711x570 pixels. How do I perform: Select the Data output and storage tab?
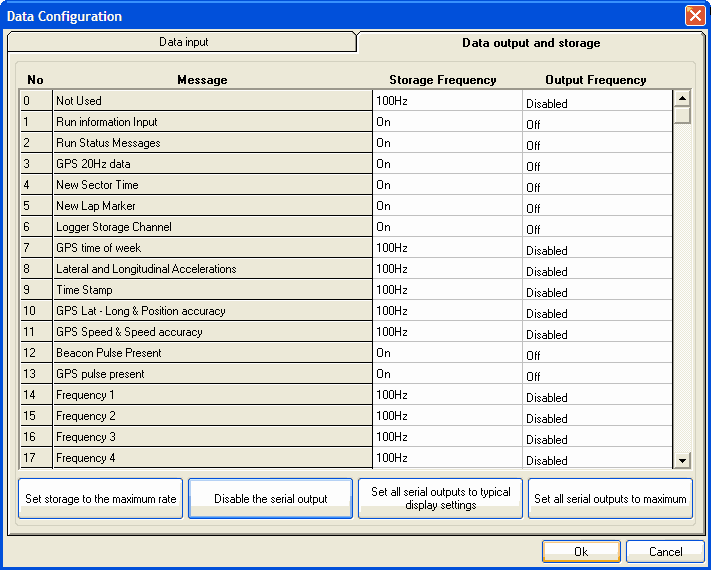coord(530,43)
